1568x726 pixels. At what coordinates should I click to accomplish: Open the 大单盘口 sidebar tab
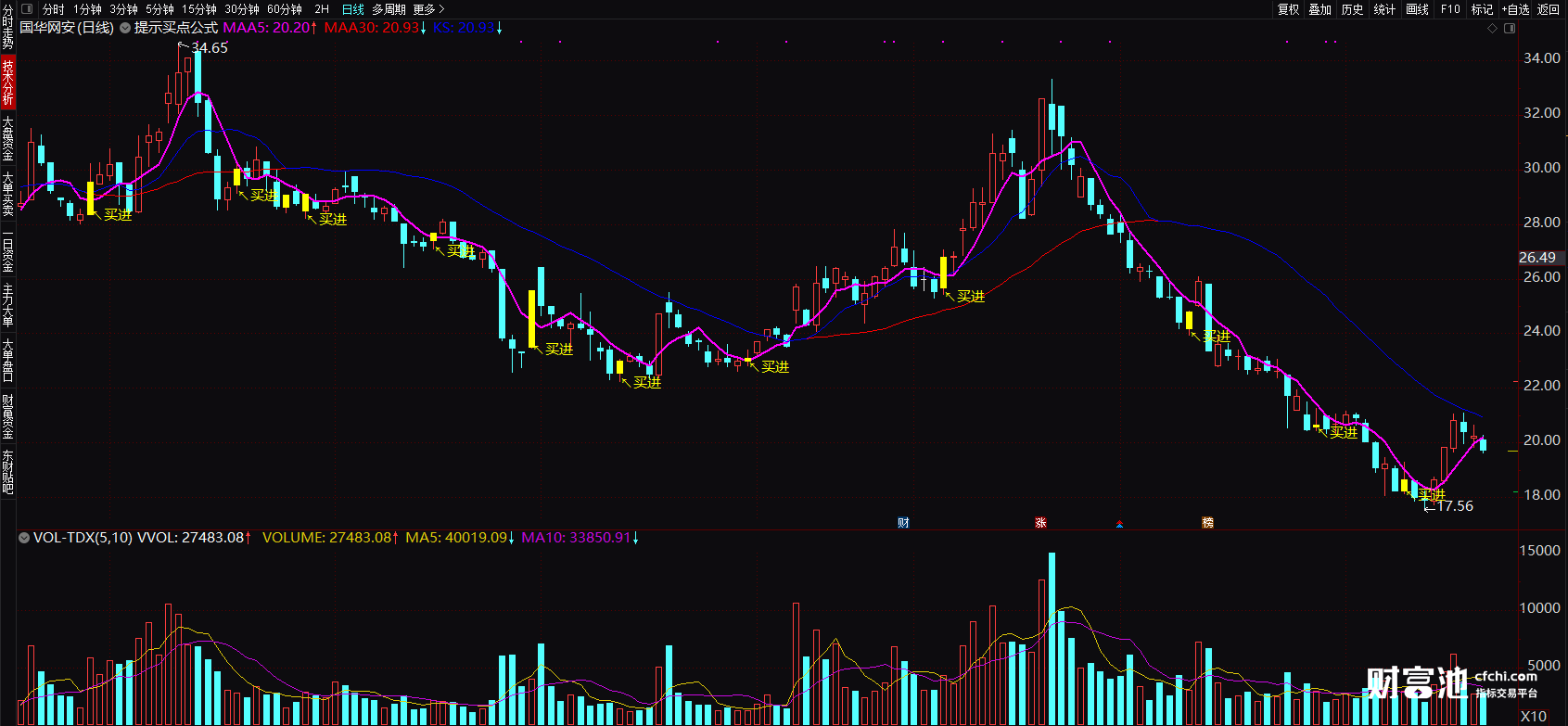click(x=7, y=361)
